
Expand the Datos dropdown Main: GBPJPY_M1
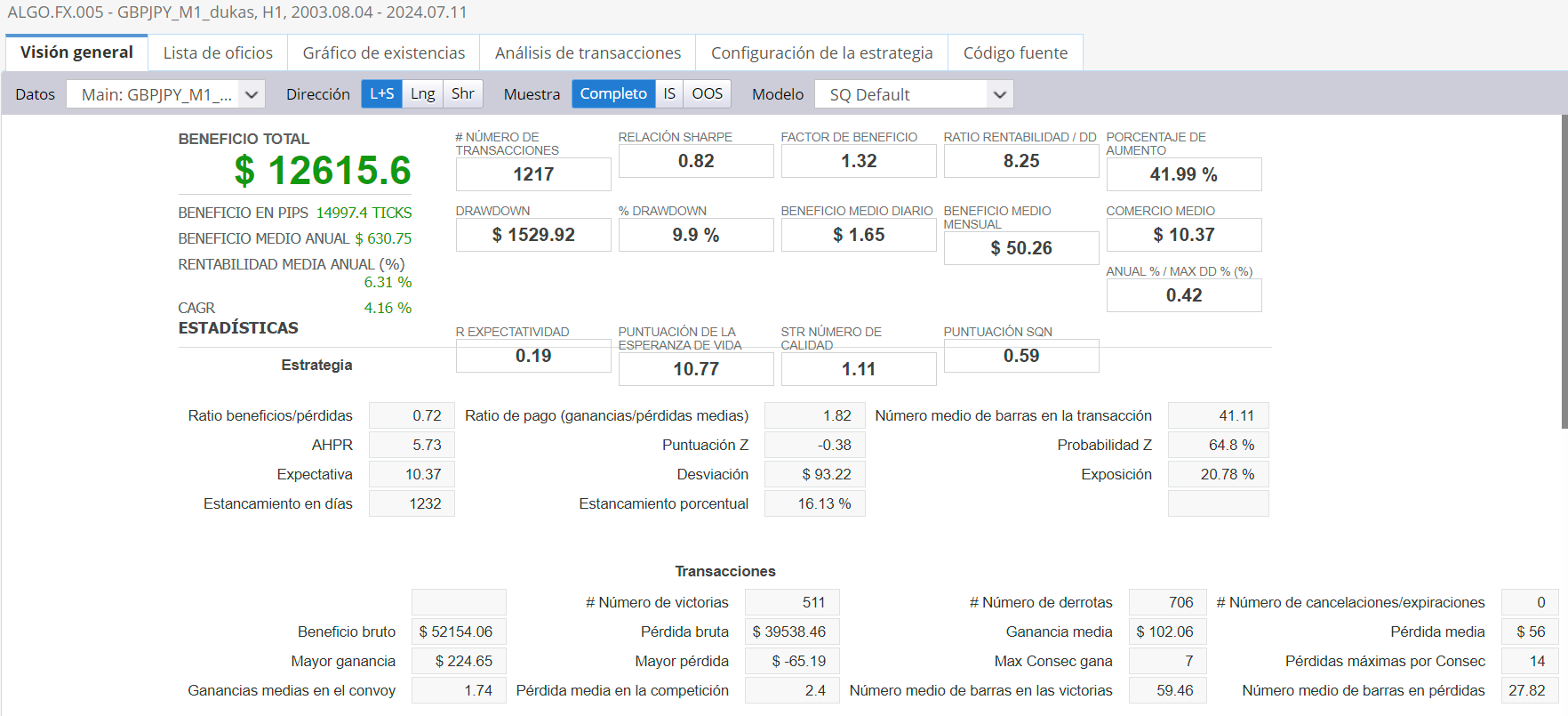click(165, 94)
